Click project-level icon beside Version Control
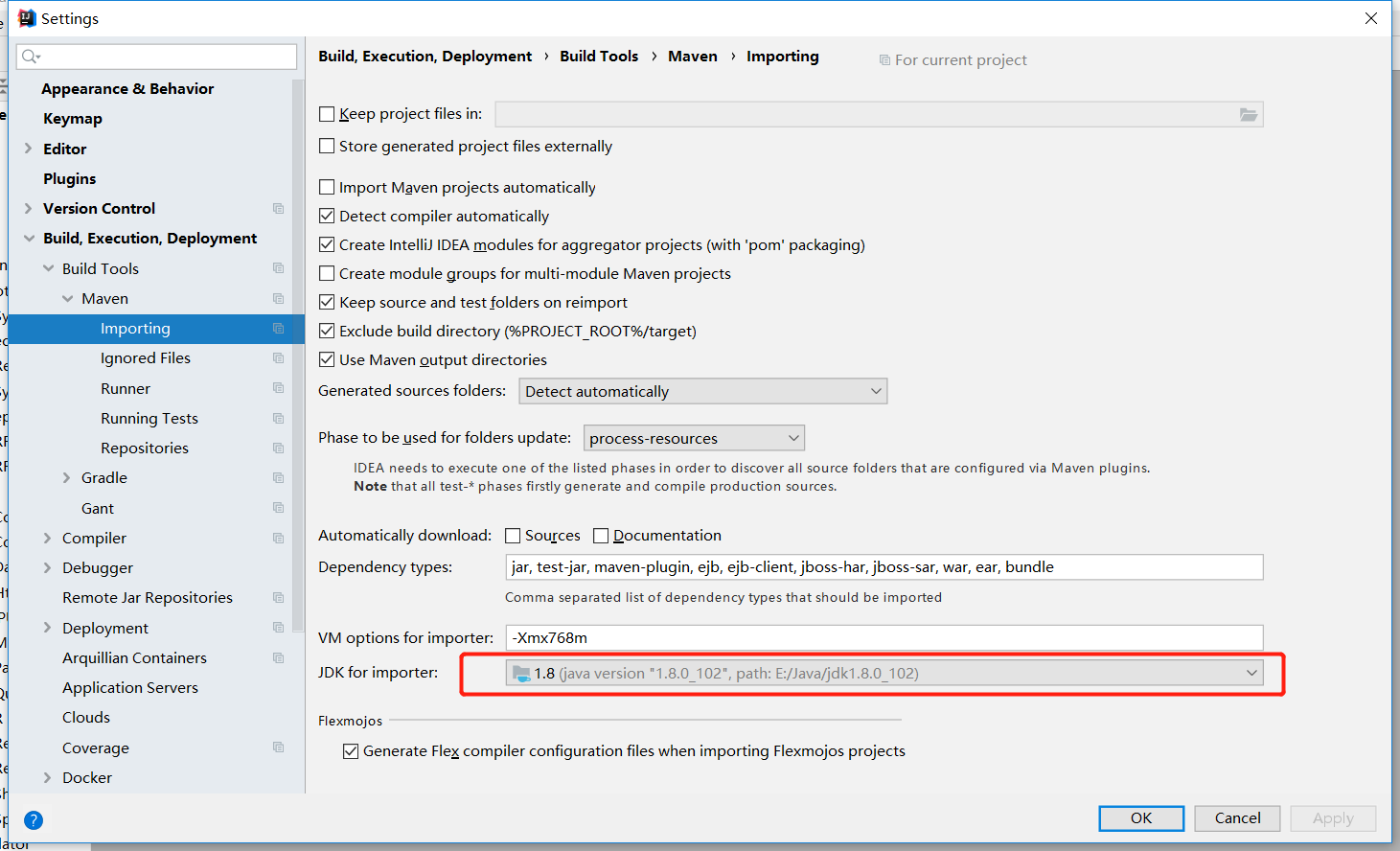This screenshot has height=851, width=1400. [278, 208]
